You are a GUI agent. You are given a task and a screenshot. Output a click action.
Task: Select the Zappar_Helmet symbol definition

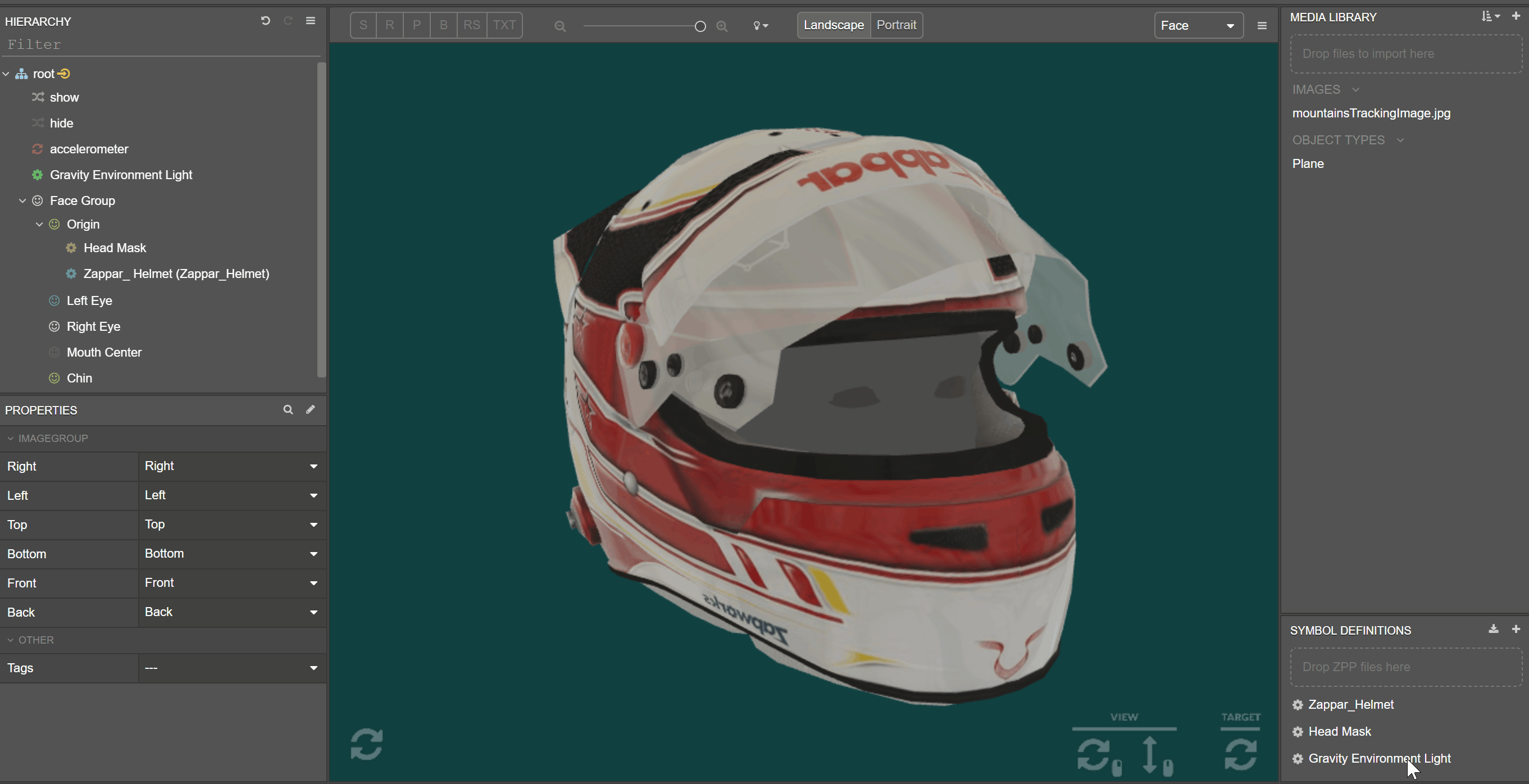click(1351, 704)
